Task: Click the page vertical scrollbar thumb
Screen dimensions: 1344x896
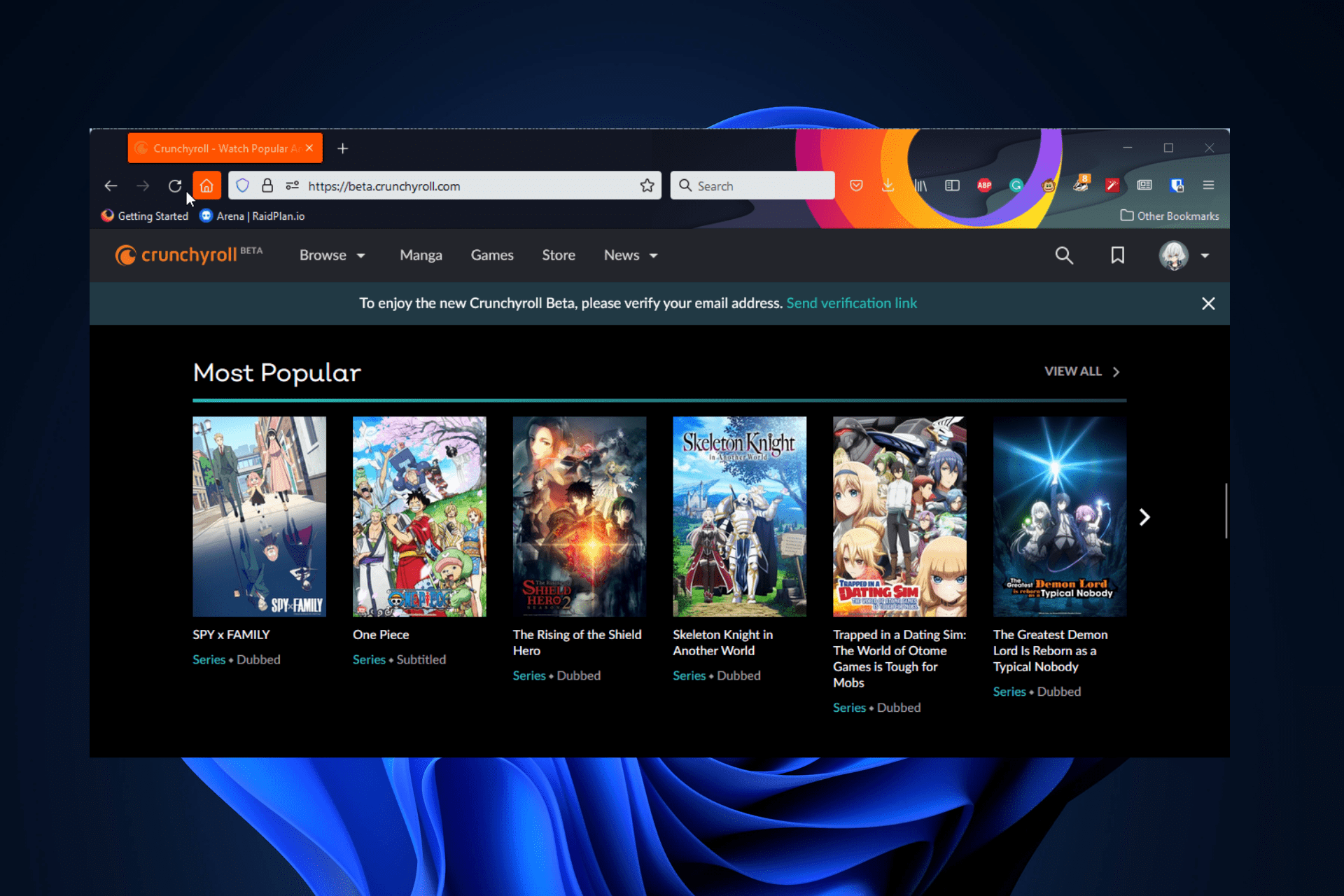Action: coord(1226,510)
